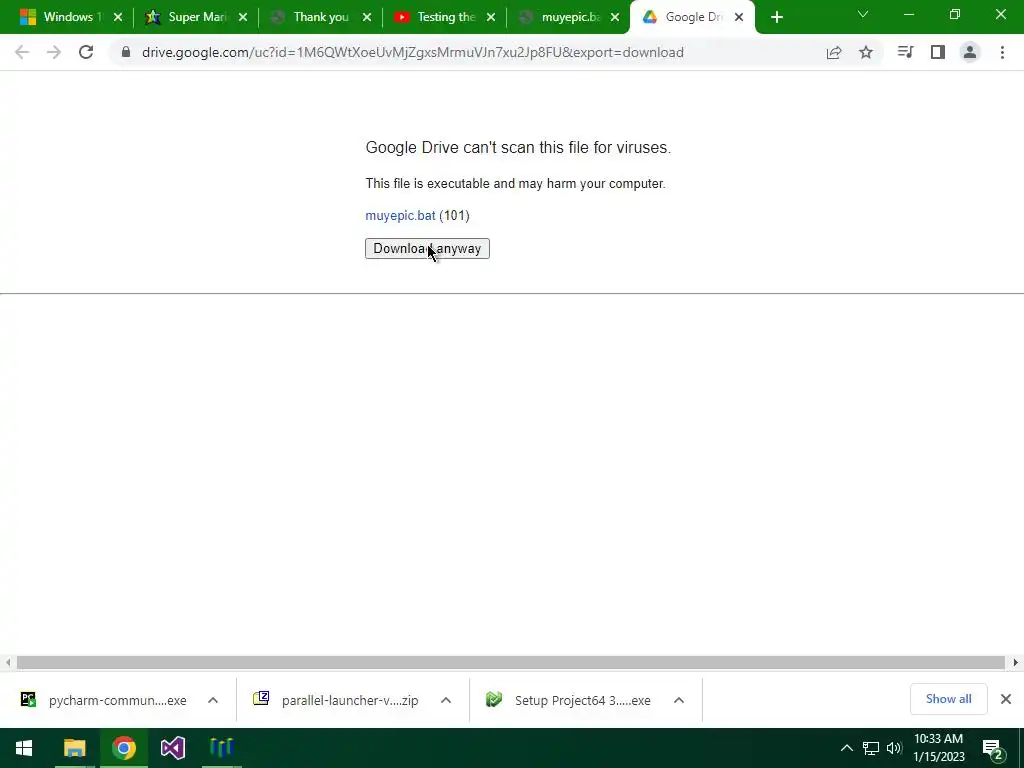The width and height of the screenshot is (1024, 768).
Task: Close the Thank you tab
Action: click(366, 18)
